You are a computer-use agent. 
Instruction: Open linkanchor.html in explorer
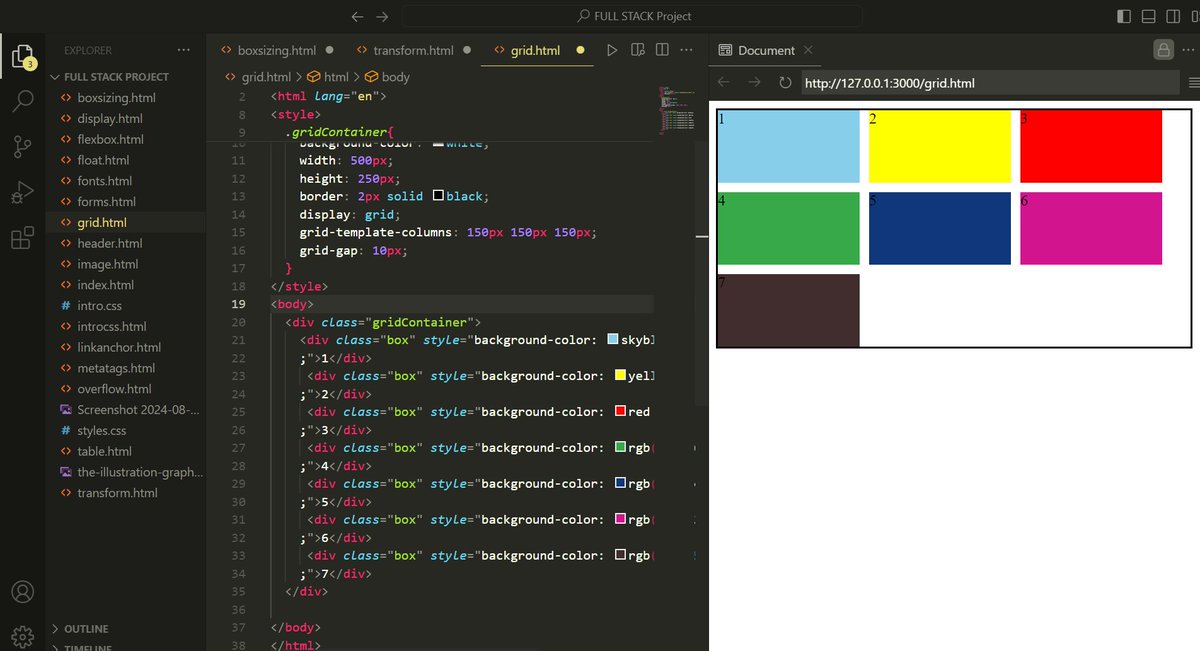tap(119, 347)
